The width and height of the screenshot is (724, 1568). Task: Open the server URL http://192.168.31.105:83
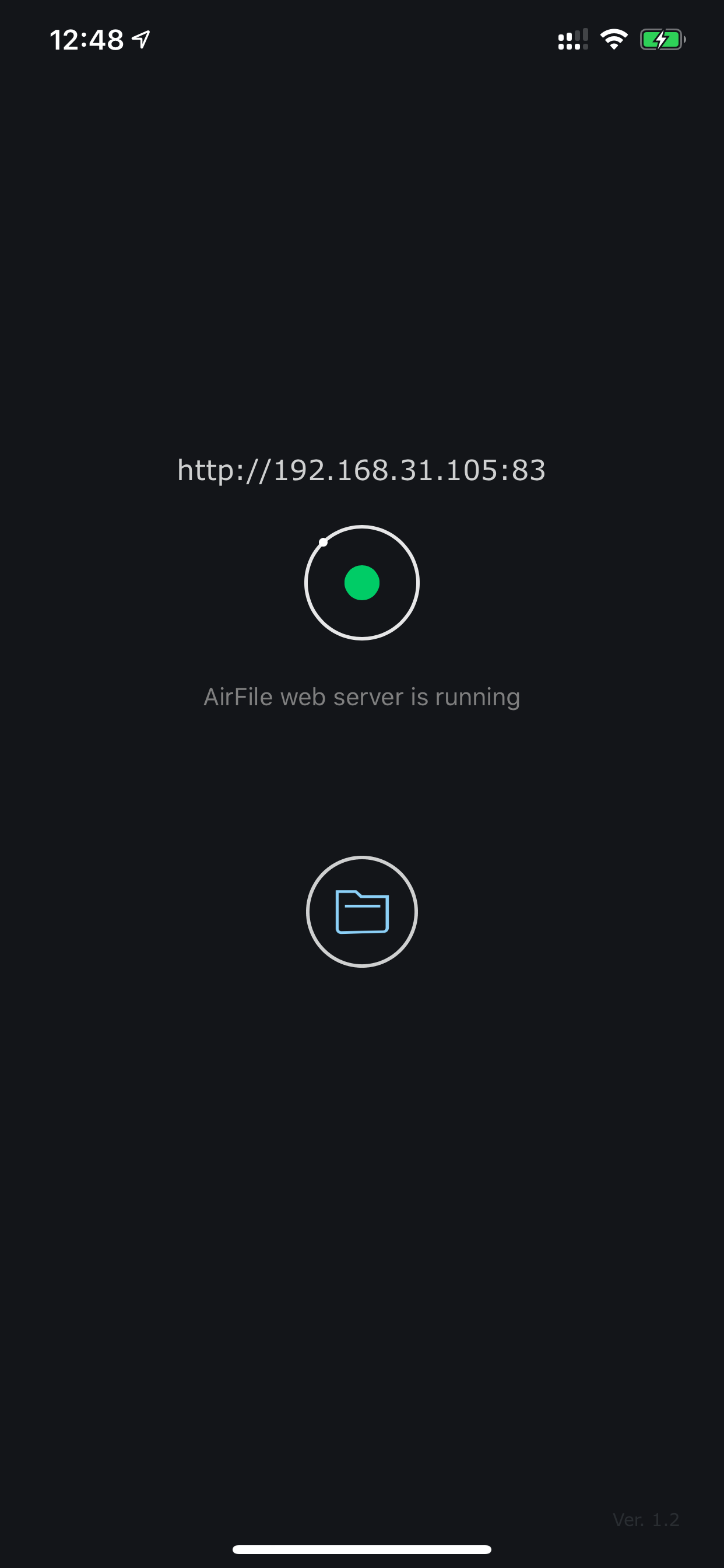361,470
